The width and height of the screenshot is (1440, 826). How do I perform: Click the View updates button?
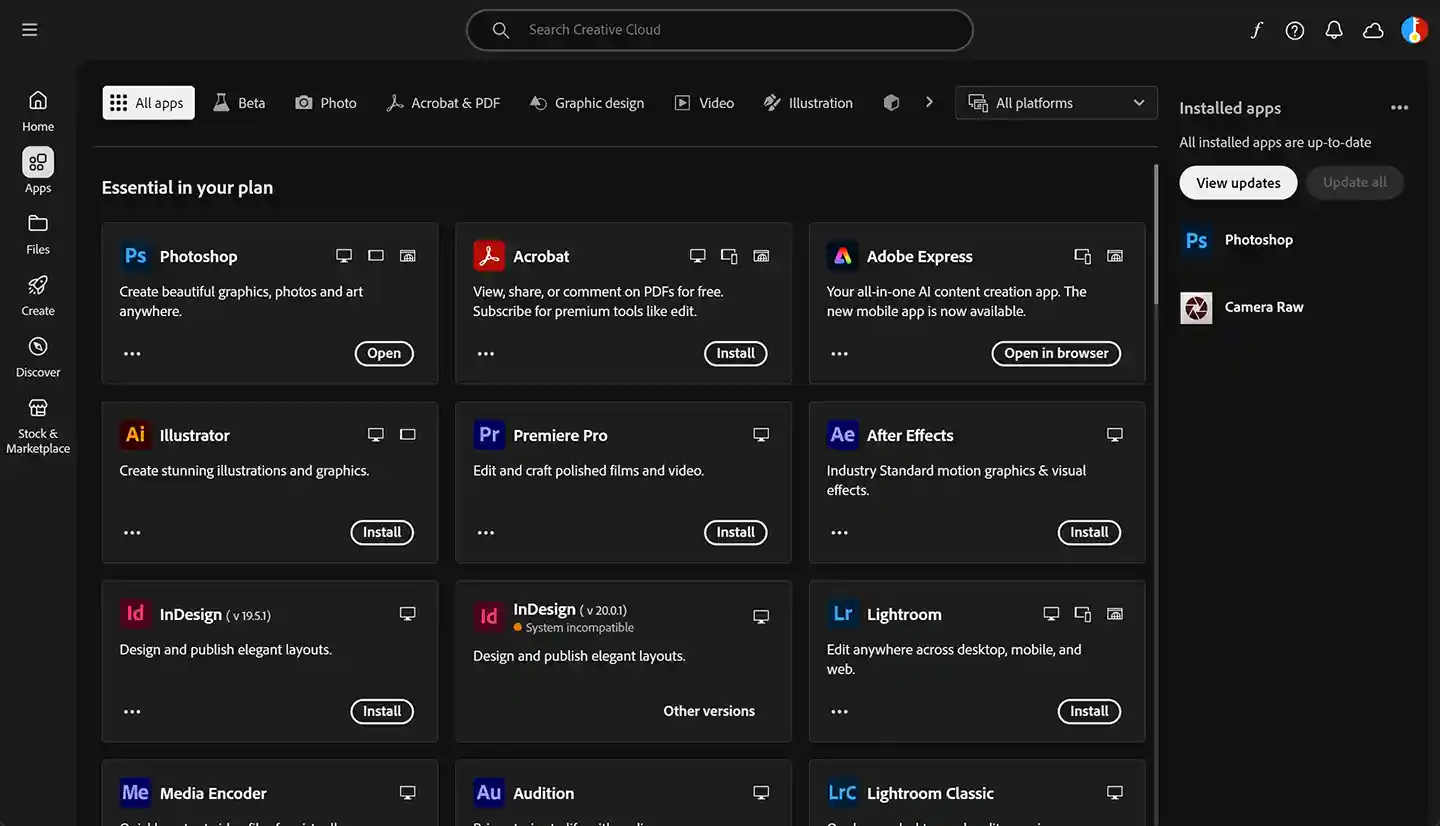click(1238, 183)
